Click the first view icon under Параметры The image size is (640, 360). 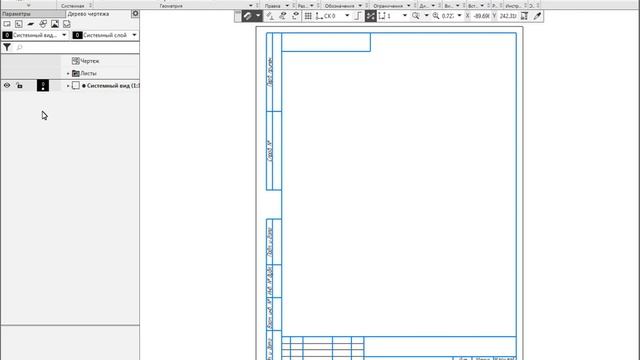(7, 24)
